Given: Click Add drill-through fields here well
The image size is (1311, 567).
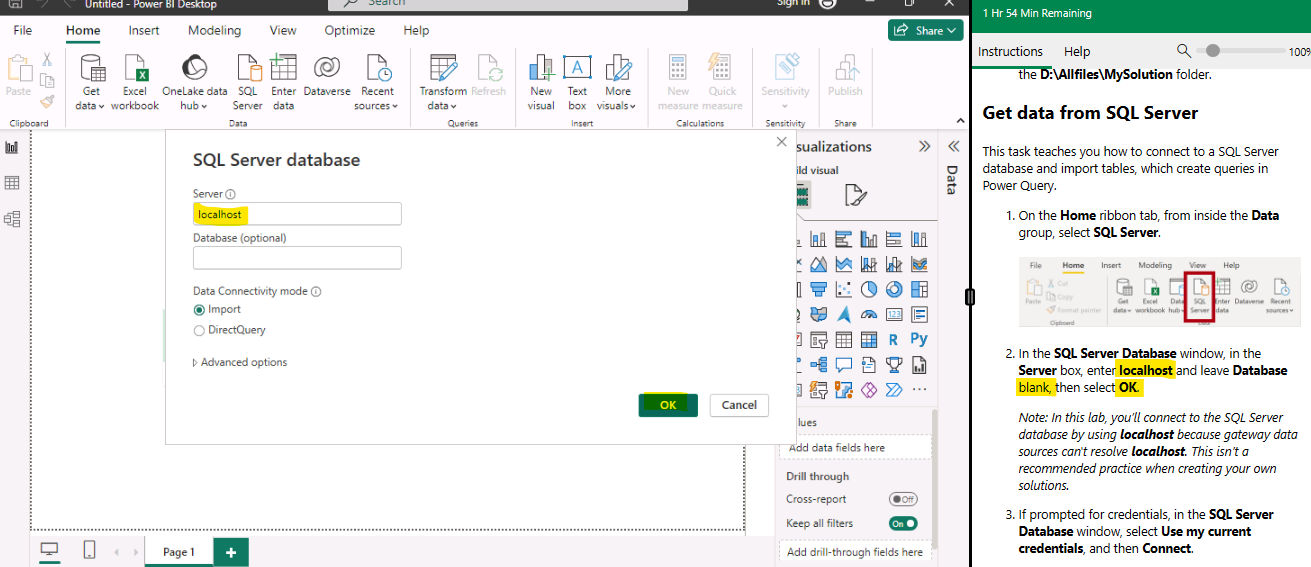Looking at the screenshot, I should pyautogui.click(x=855, y=552).
